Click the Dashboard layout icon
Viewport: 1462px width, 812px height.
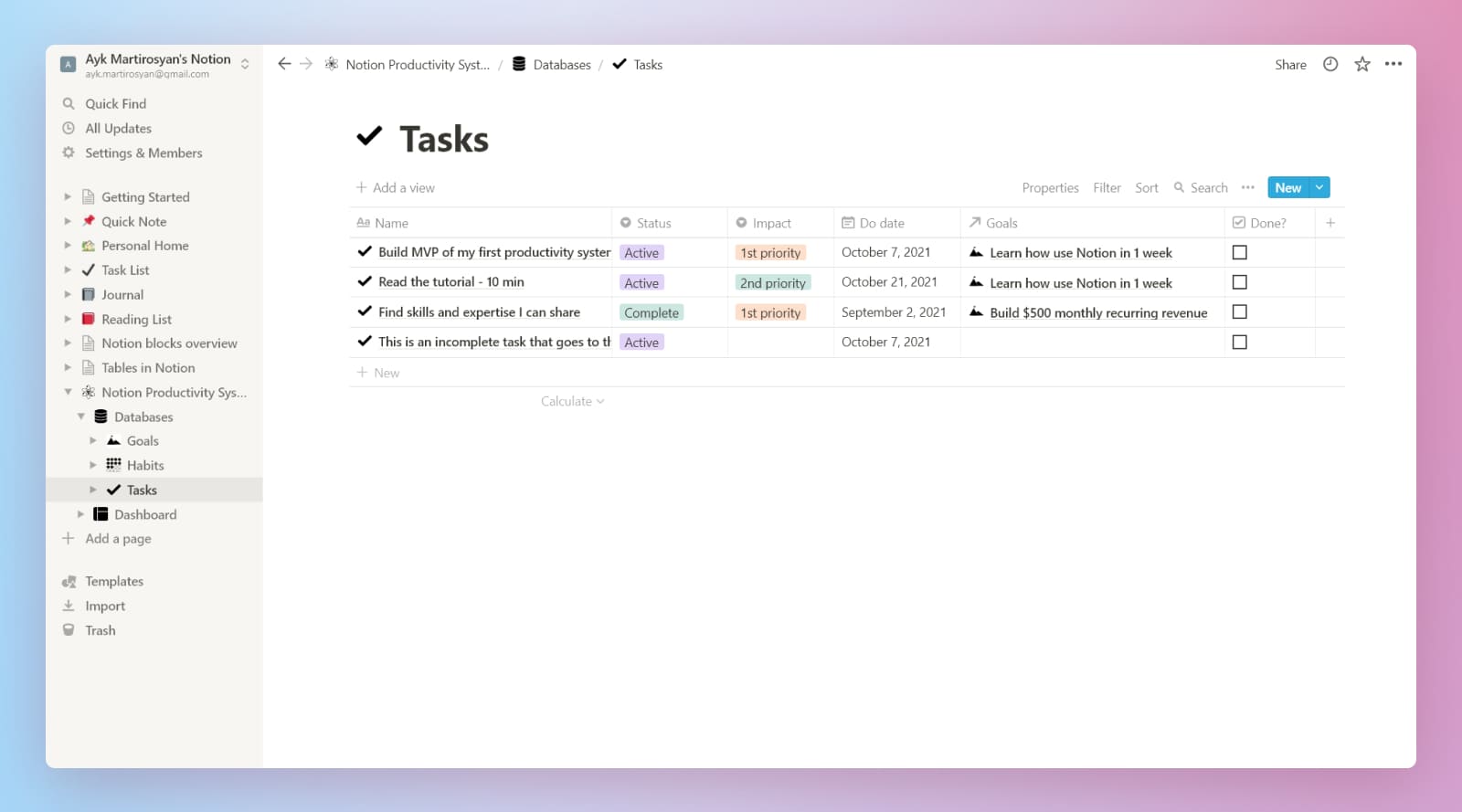[101, 514]
